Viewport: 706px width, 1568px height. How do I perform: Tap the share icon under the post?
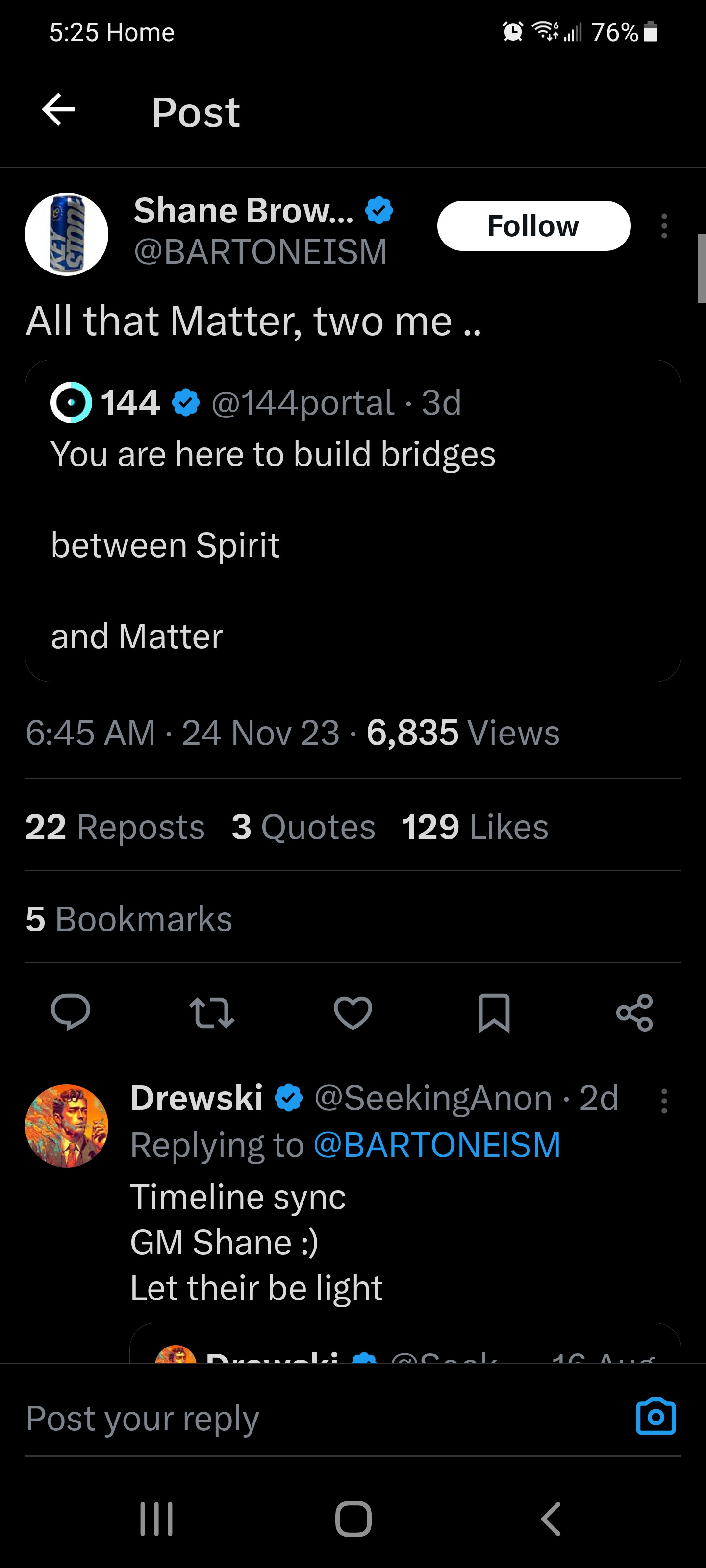(x=635, y=1013)
